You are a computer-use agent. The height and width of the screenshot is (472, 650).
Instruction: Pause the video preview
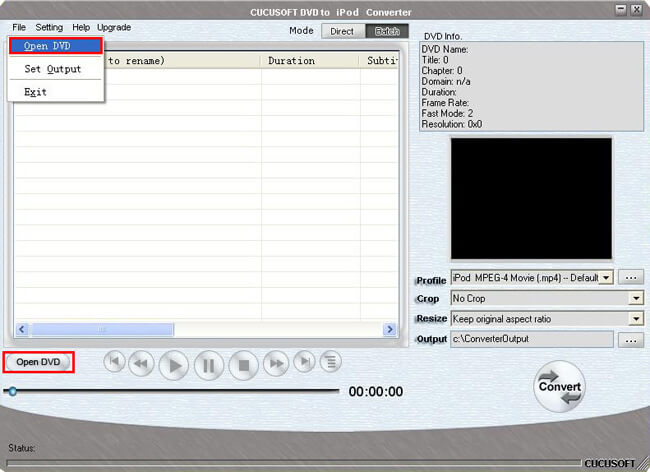point(208,365)
